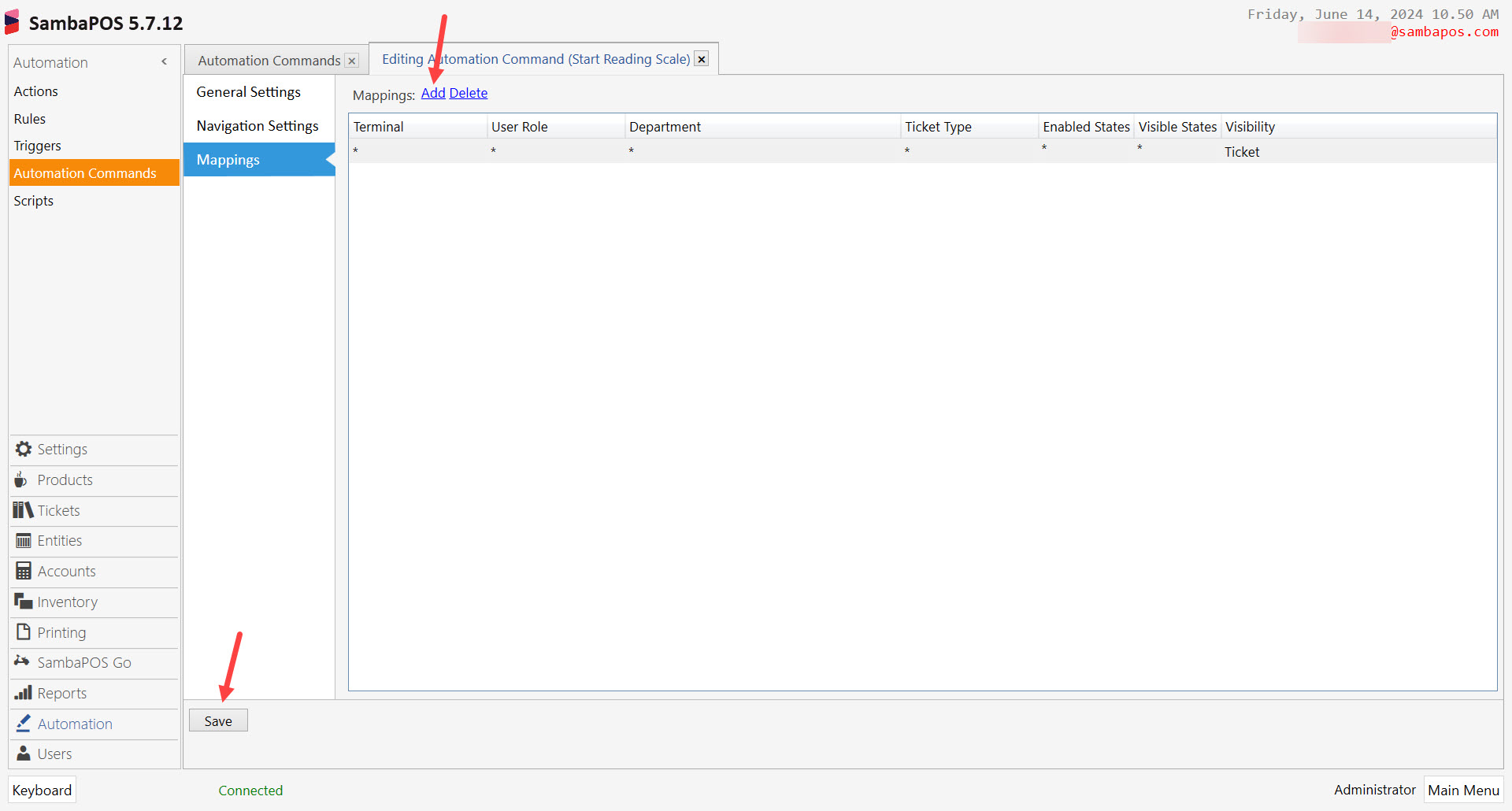Open the Entities section

tap(59, 541)
